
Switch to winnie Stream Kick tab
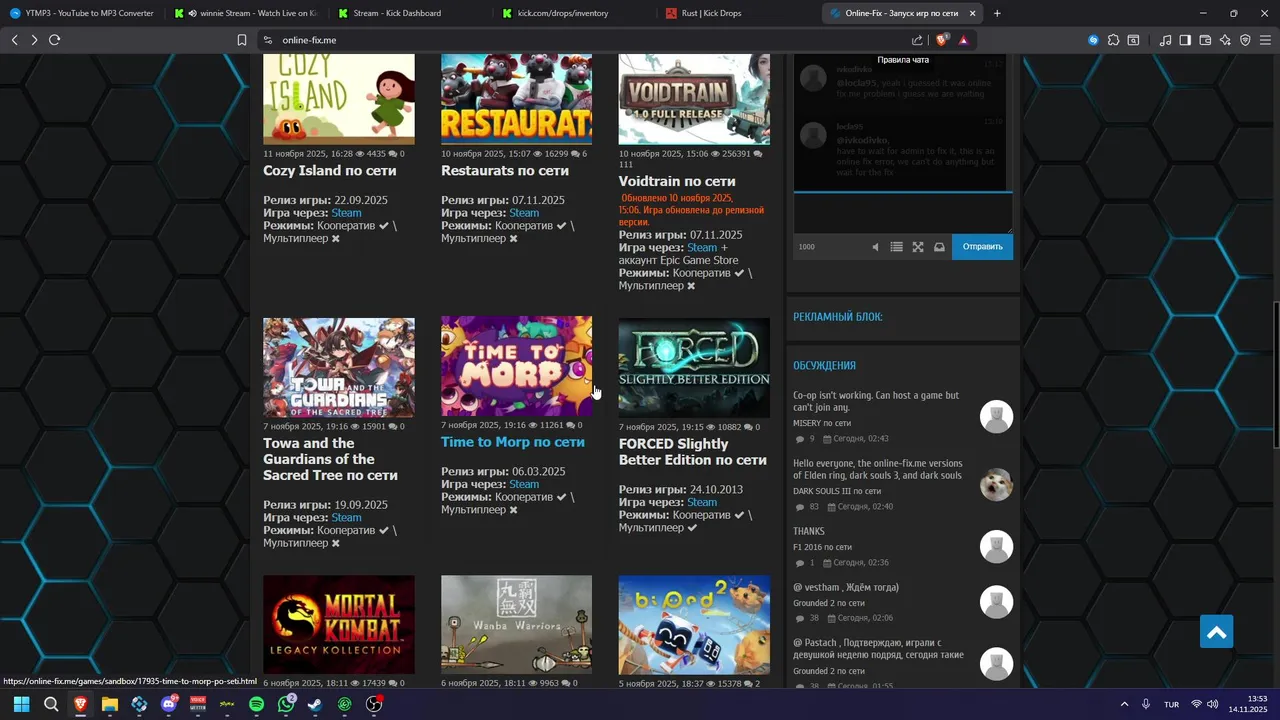click(245, 13)
